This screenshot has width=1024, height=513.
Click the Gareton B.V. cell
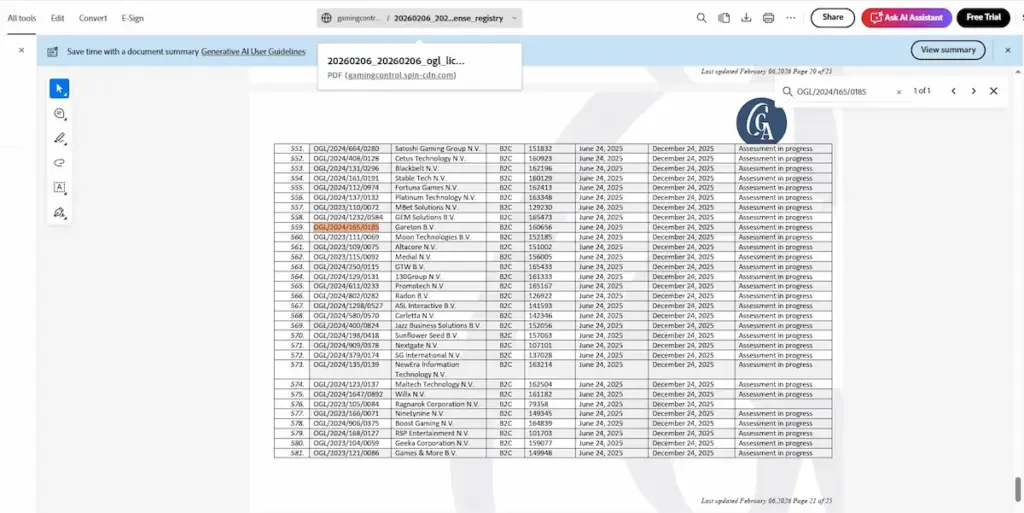438,227
